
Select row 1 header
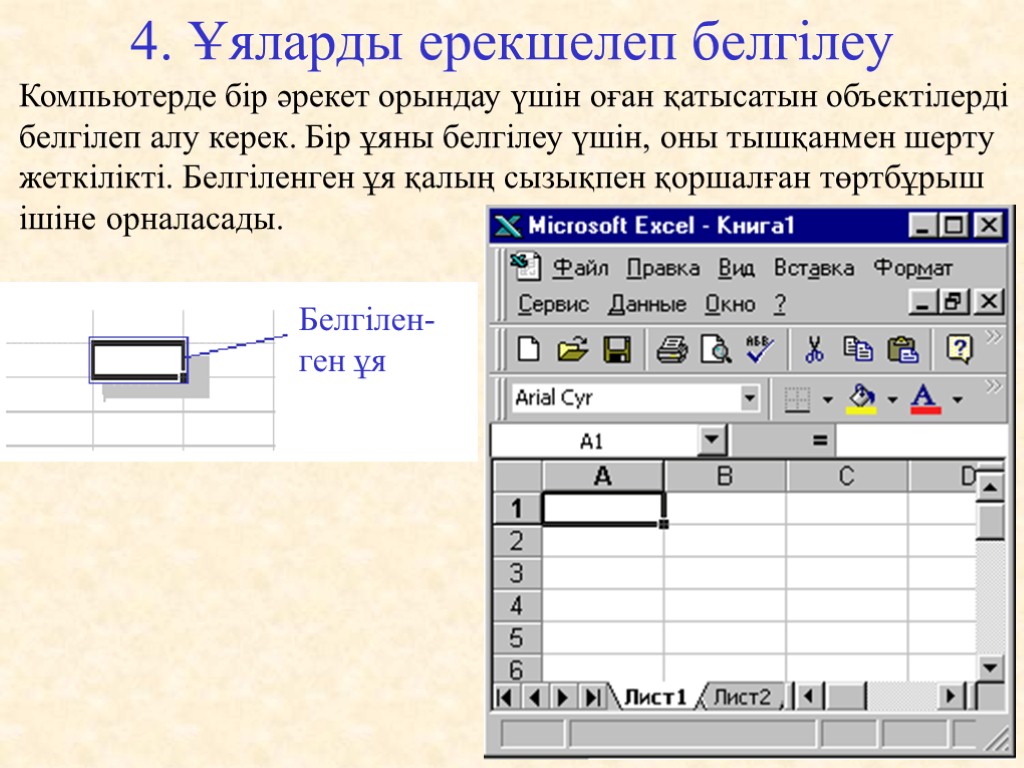(x=517, y=508)
